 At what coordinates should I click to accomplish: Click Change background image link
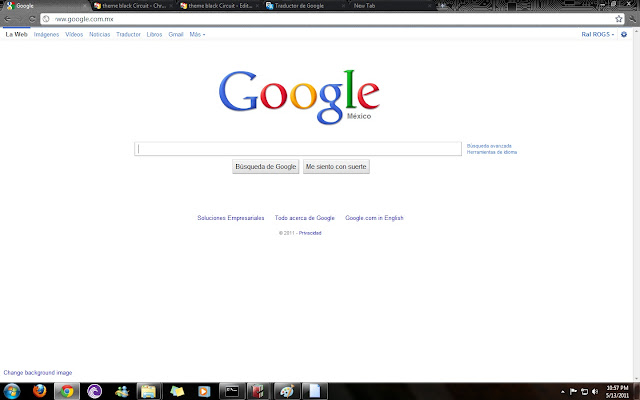38,373
